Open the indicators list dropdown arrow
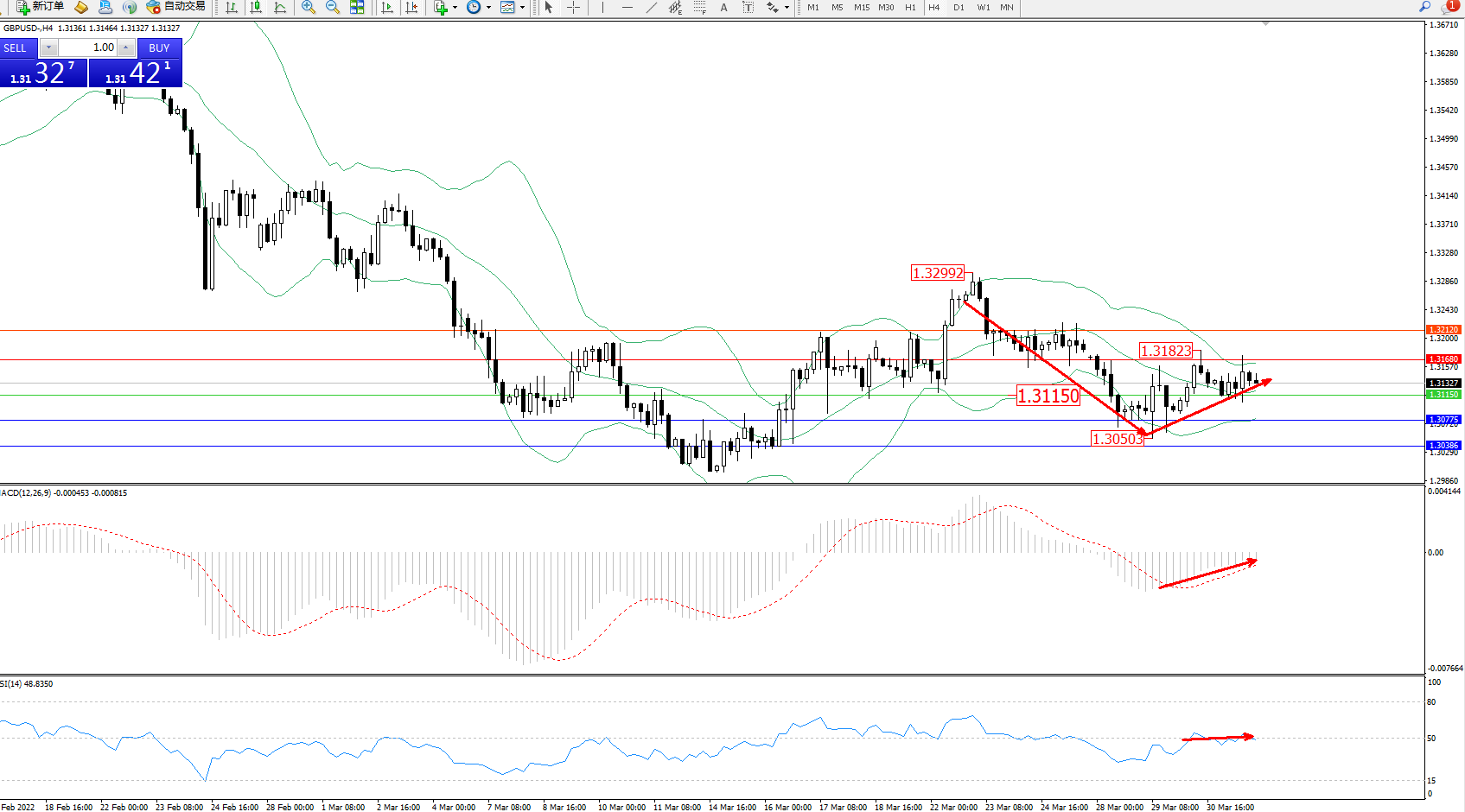 point(455,7)
